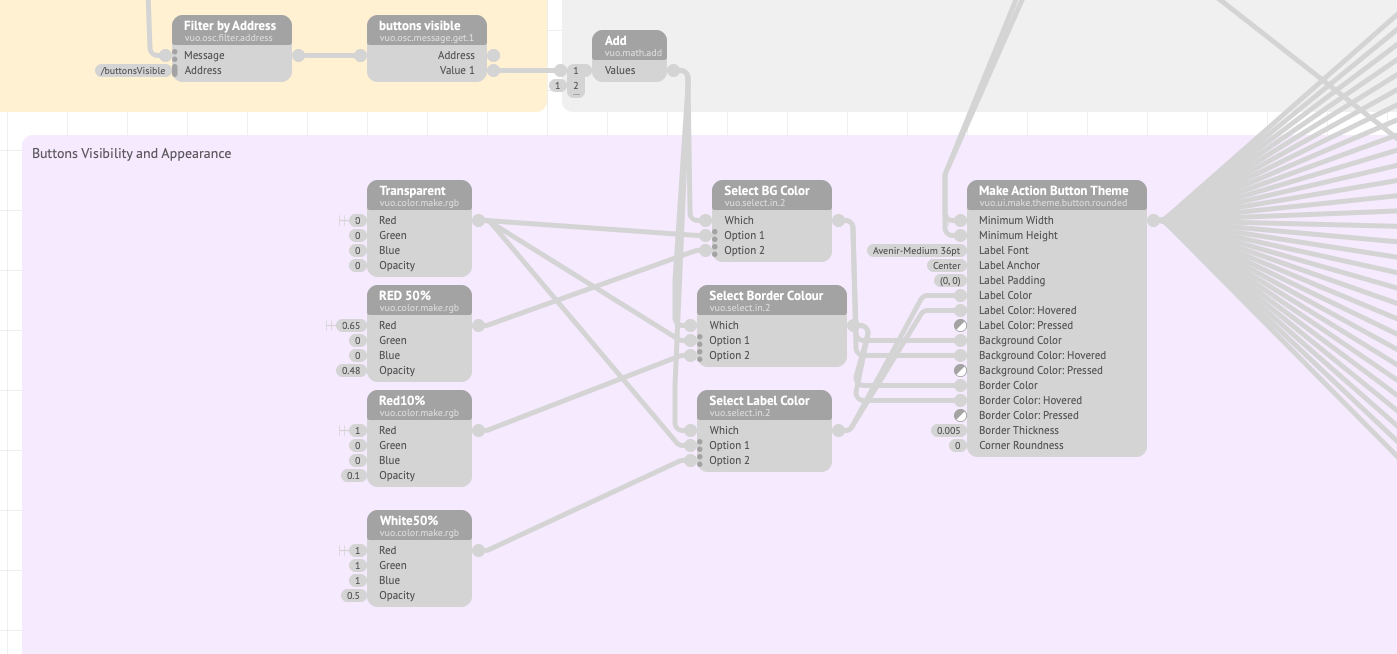The width and height of the screenshot is (1397, 654).
Task: Edit the 0.48 Opacity value on RED 50%
Action: pos(352,370)
